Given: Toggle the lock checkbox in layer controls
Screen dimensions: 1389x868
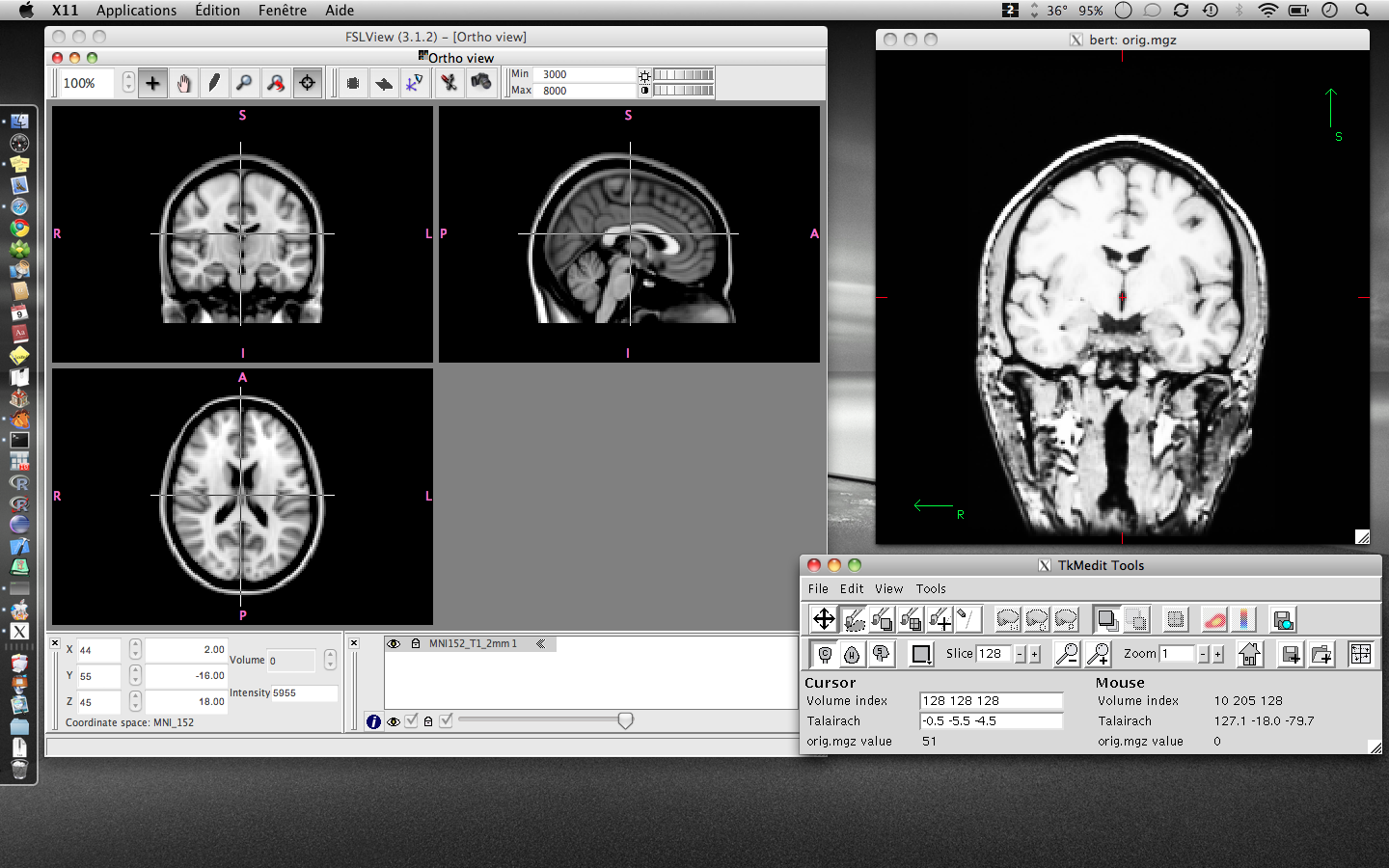Looking at the screenshot, I should coord(446,721).
